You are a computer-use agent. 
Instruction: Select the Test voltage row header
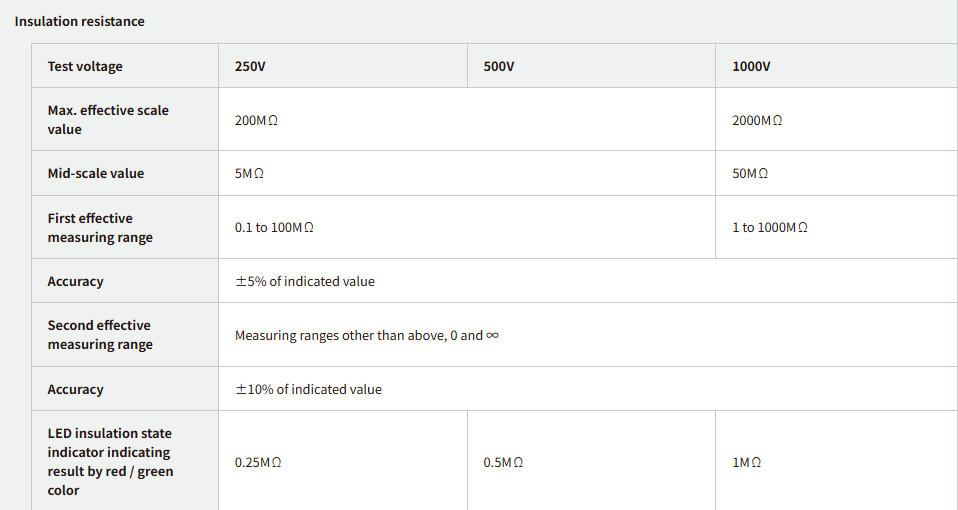coord(85,66)
